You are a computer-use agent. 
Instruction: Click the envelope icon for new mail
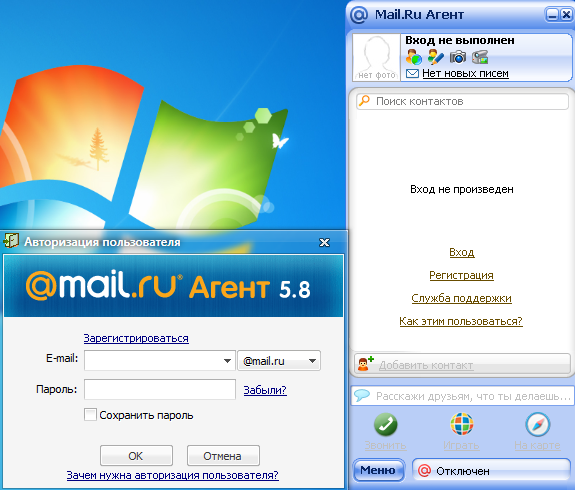click(x=412, y=74)
